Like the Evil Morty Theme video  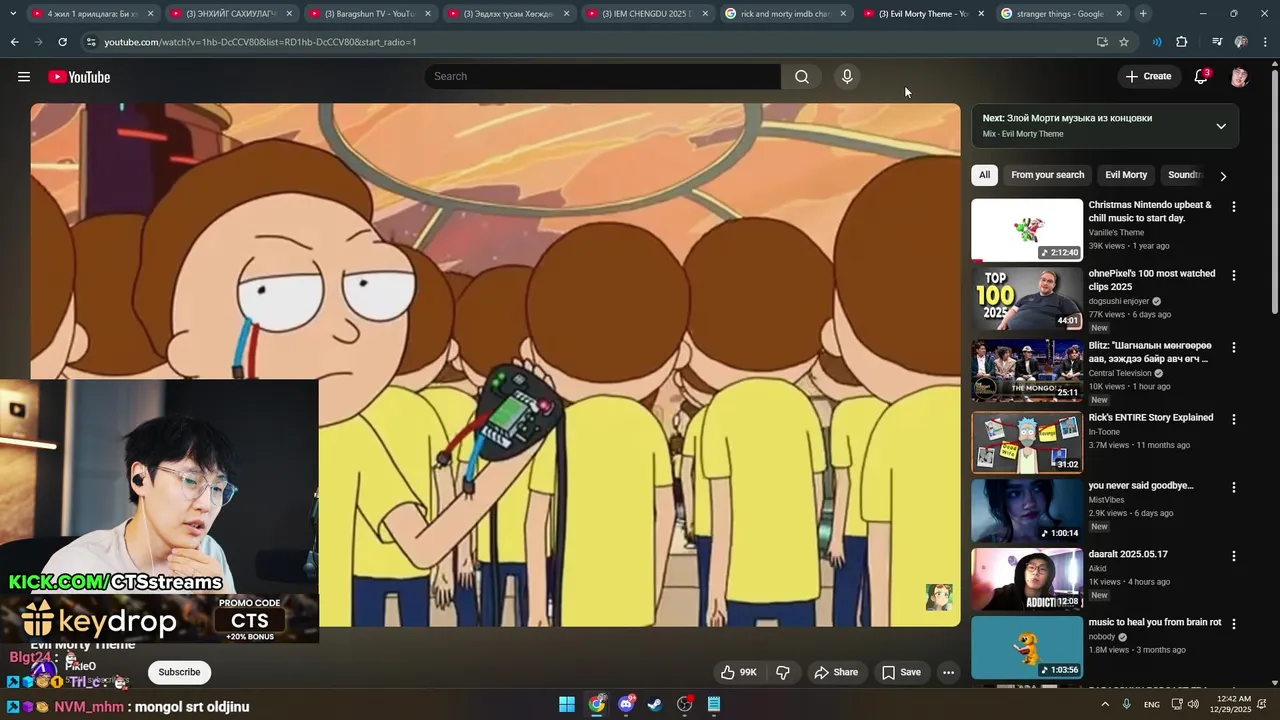739,672
